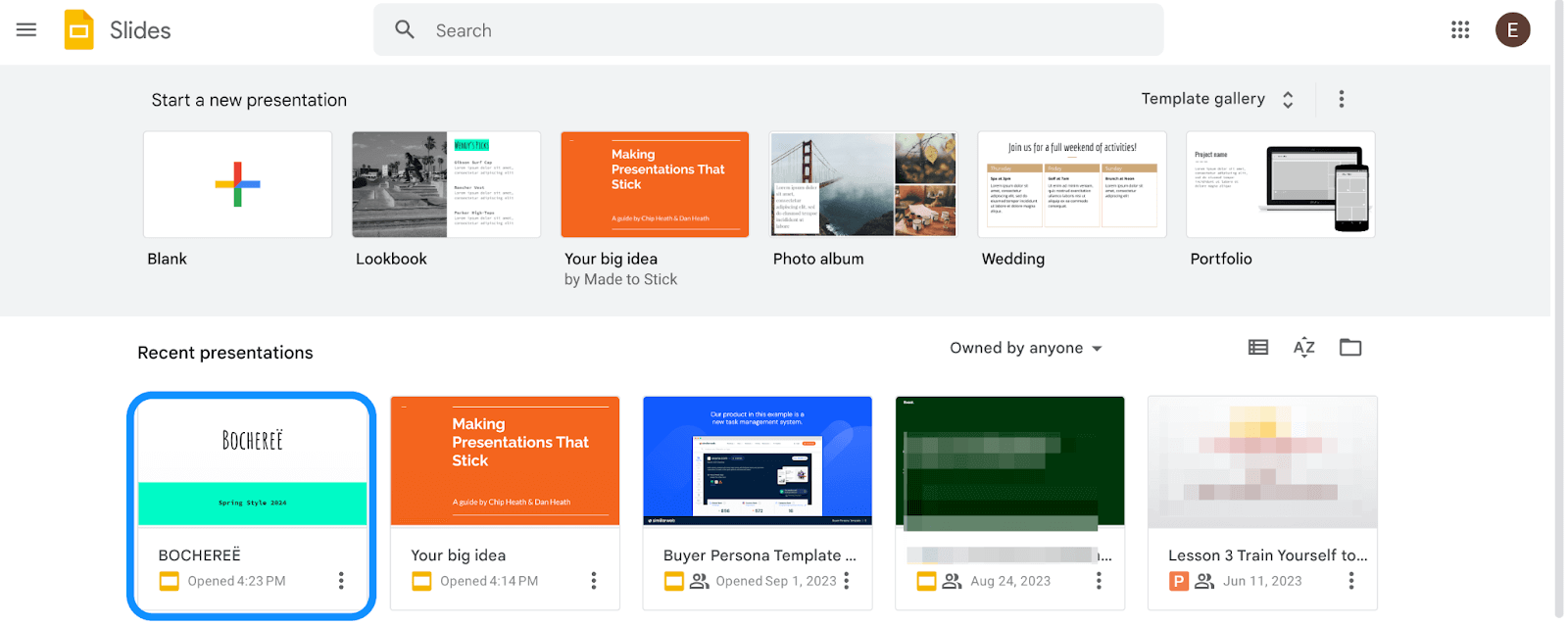The height and width of the screenshot is (625, 1568).
Task: Click the Portfolio label
Action: pos(1221,259)
